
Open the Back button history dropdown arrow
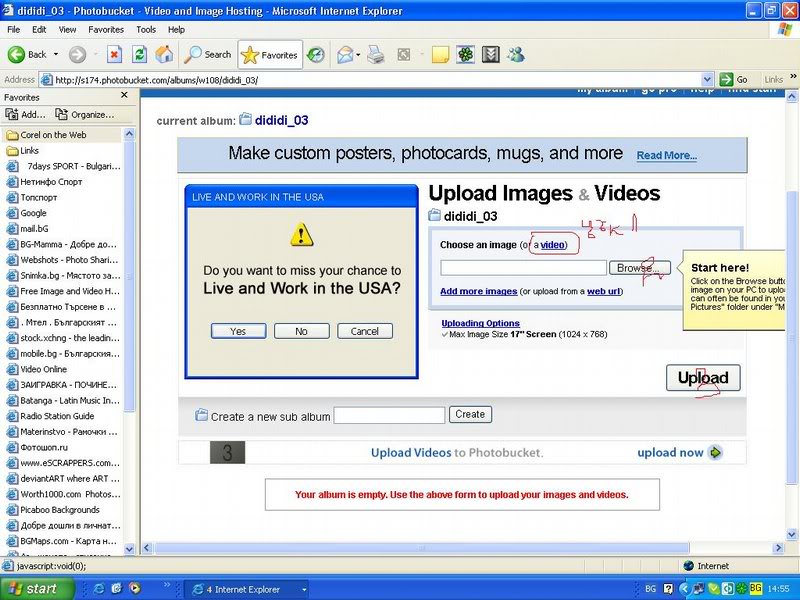tap(55, 54)
